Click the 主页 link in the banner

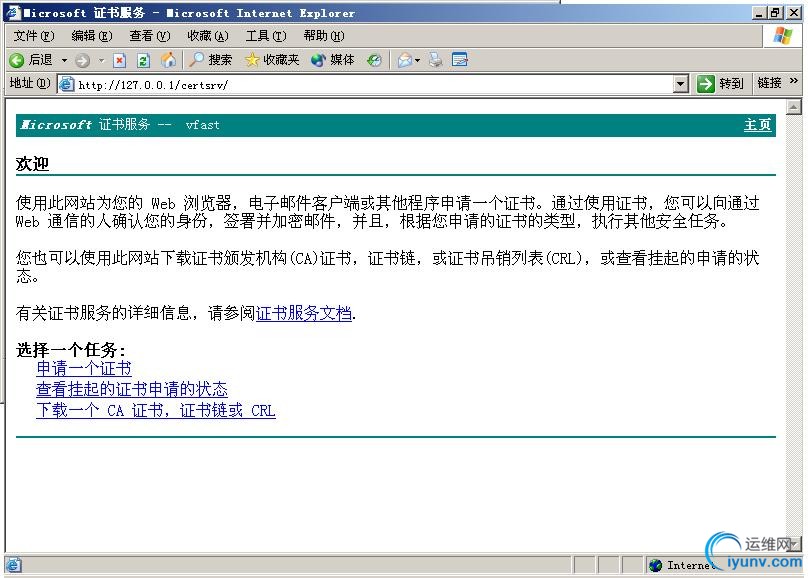758,125
